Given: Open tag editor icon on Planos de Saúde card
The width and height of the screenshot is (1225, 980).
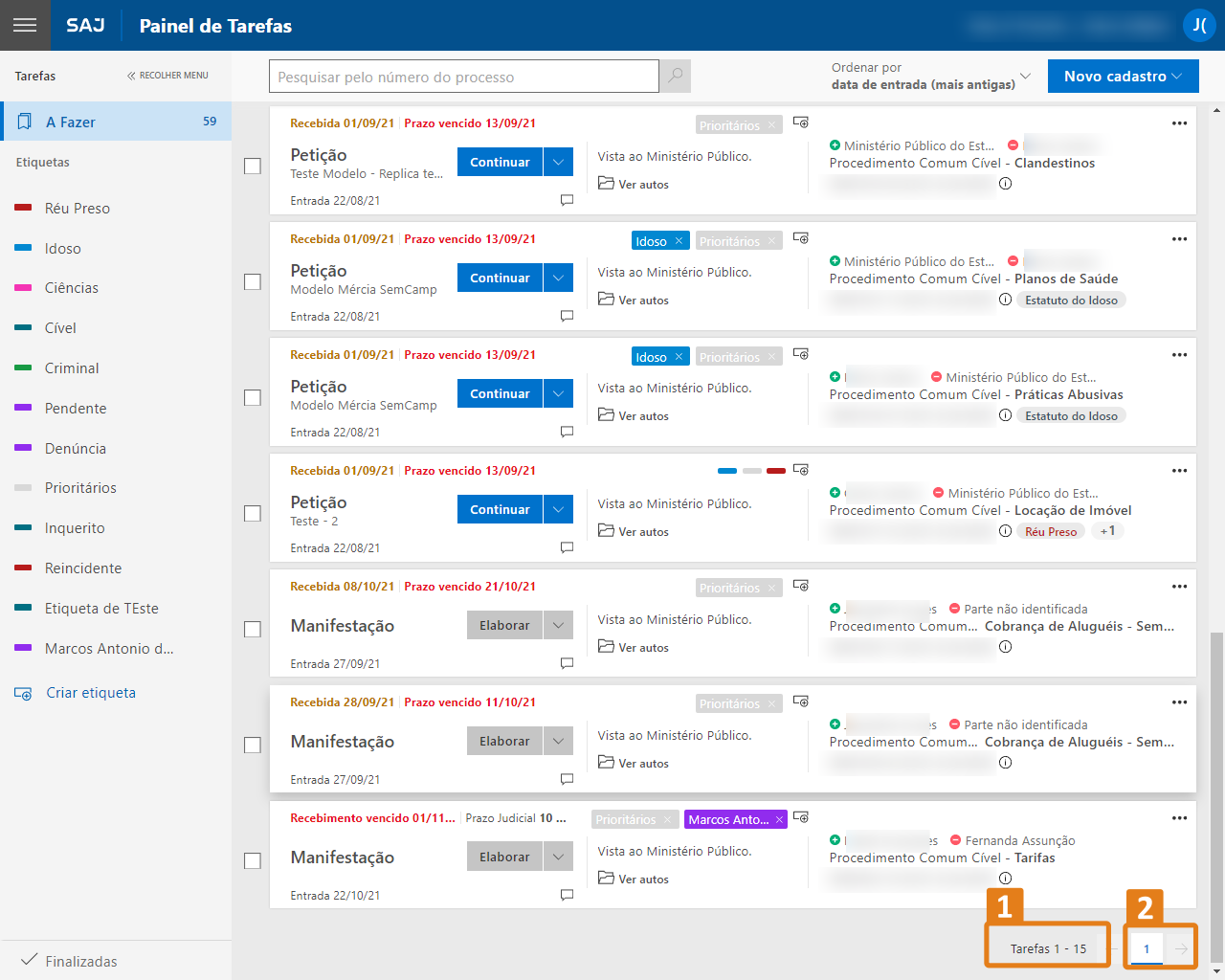Looking at the screenshot, I should (801, 238).
